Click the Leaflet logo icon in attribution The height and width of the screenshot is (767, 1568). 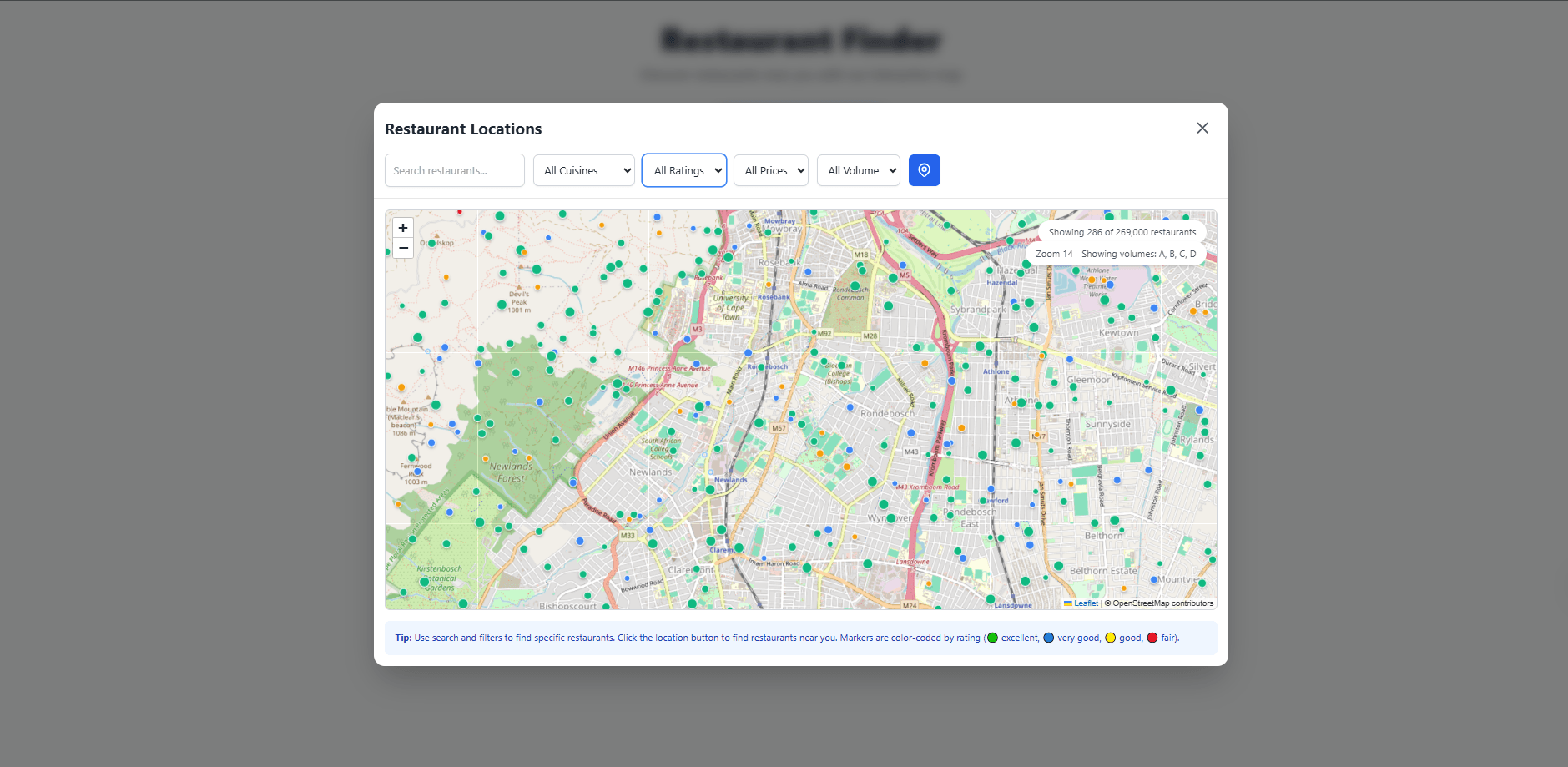[1068, 603]
